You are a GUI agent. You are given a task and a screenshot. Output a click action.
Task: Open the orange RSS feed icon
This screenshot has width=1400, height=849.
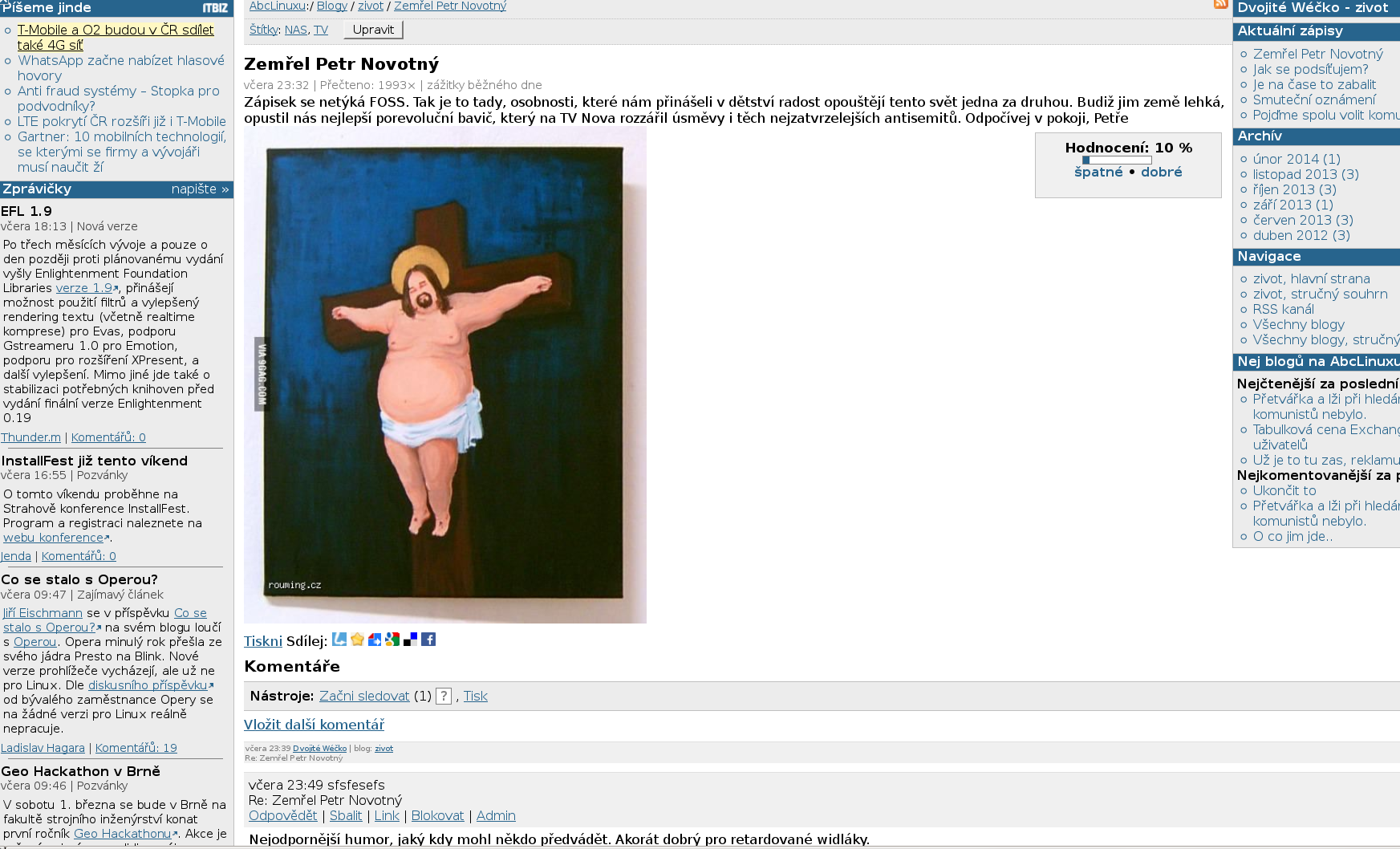coord(1221,4)
